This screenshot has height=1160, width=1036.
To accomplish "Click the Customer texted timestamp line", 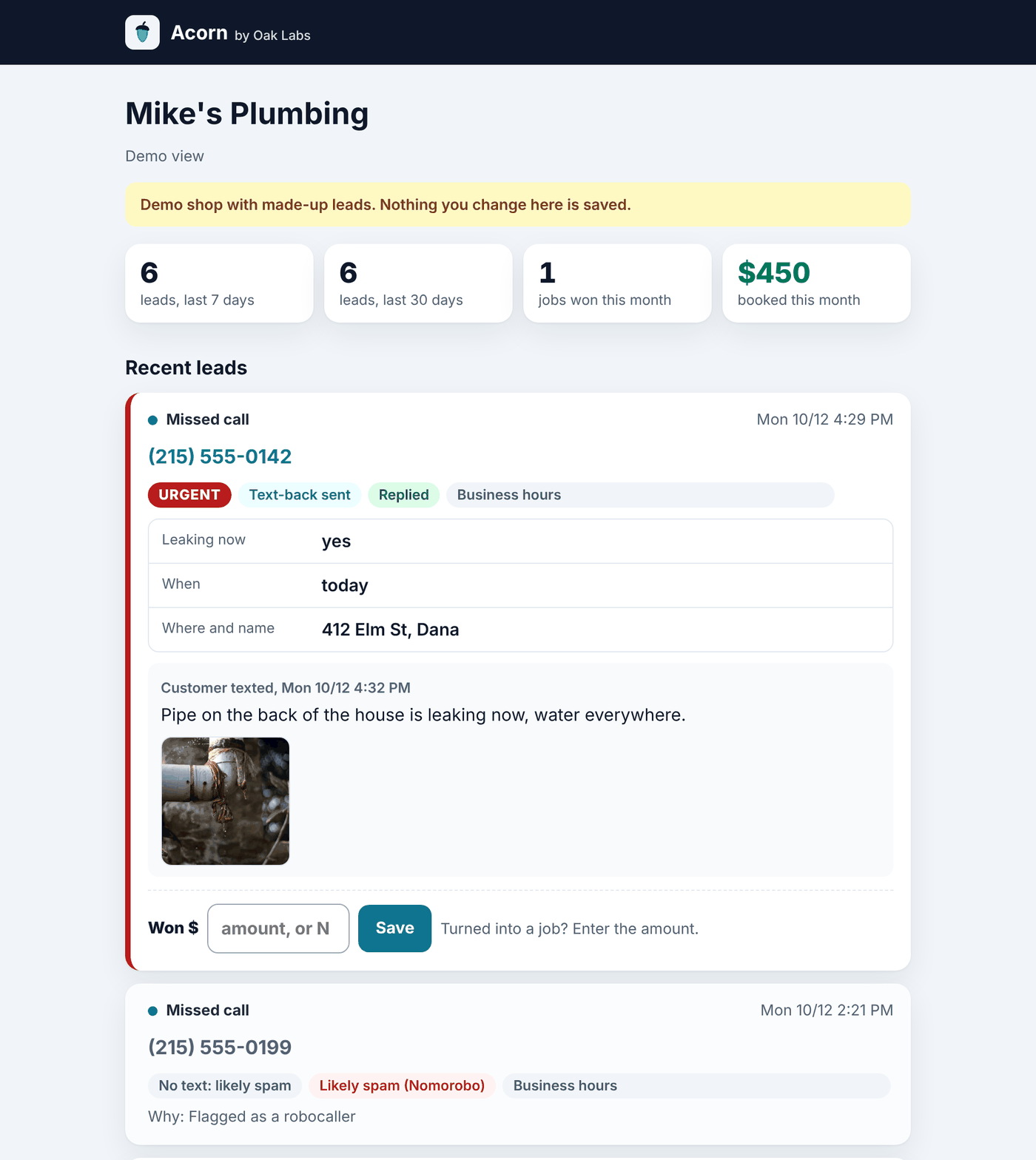I will tap(286, 688).
